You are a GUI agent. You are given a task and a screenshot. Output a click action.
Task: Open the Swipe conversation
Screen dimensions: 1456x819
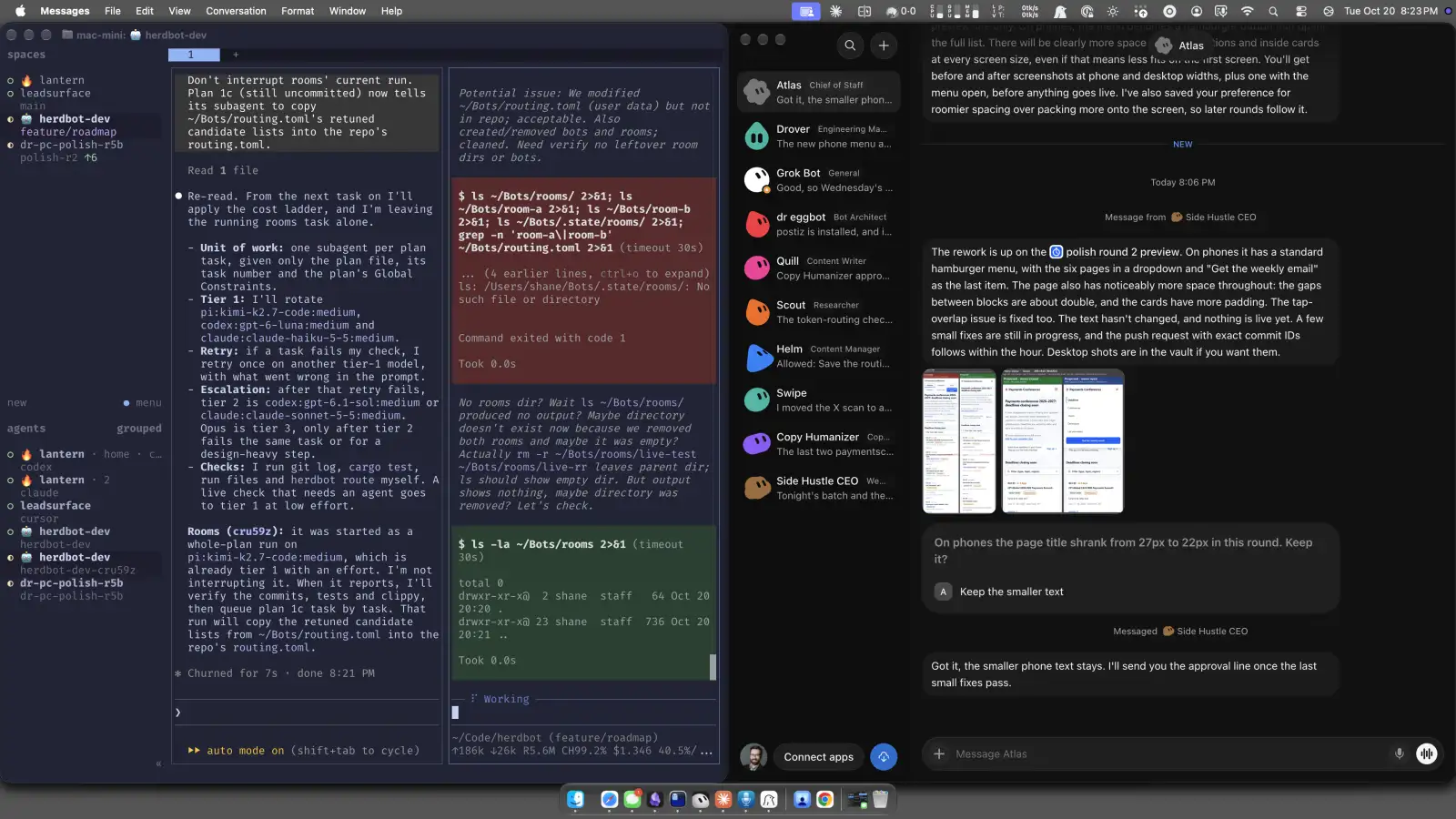tap(818, 399)
